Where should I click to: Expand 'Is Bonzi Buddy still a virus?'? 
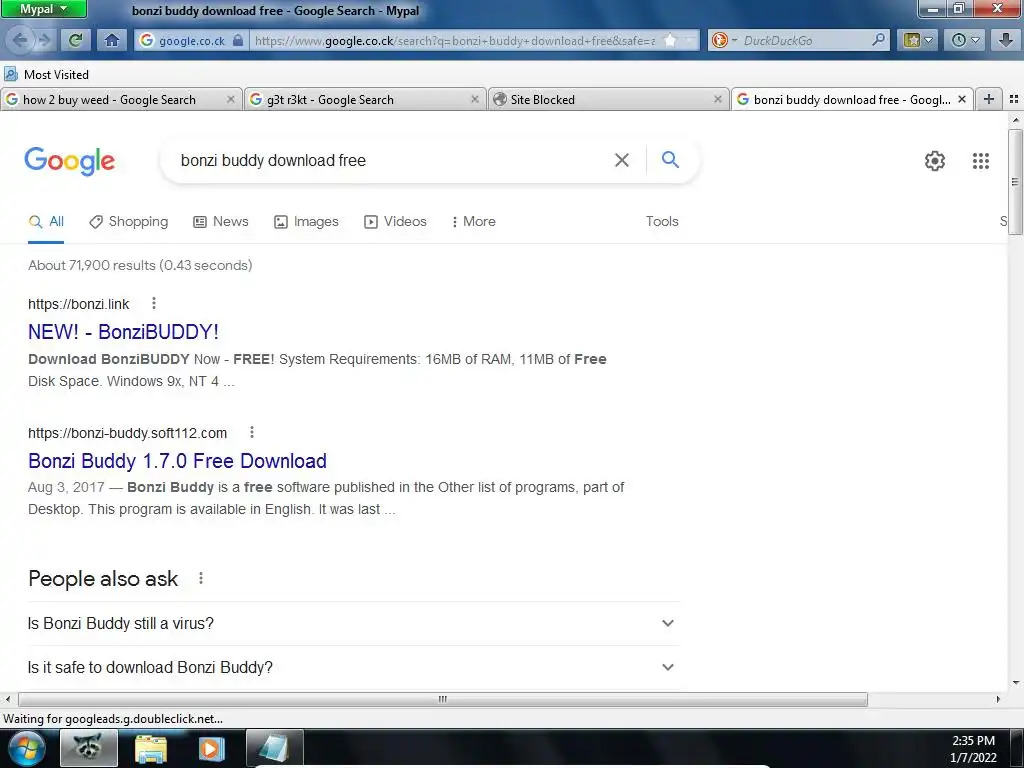click(x=353, y=624)
